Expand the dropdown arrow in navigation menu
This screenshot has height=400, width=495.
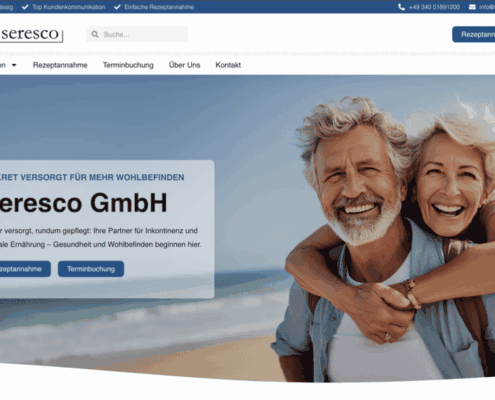(14, 65)
